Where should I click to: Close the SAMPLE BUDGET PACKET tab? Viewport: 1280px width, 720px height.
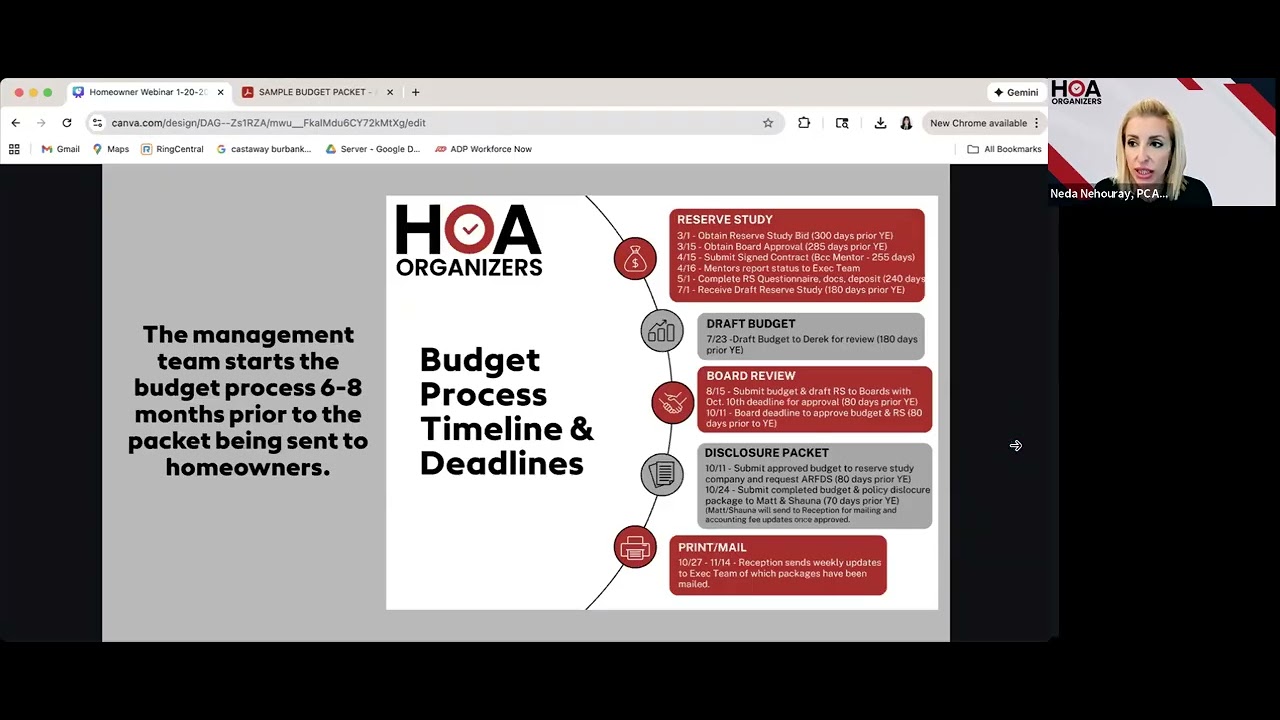(390, 92)
